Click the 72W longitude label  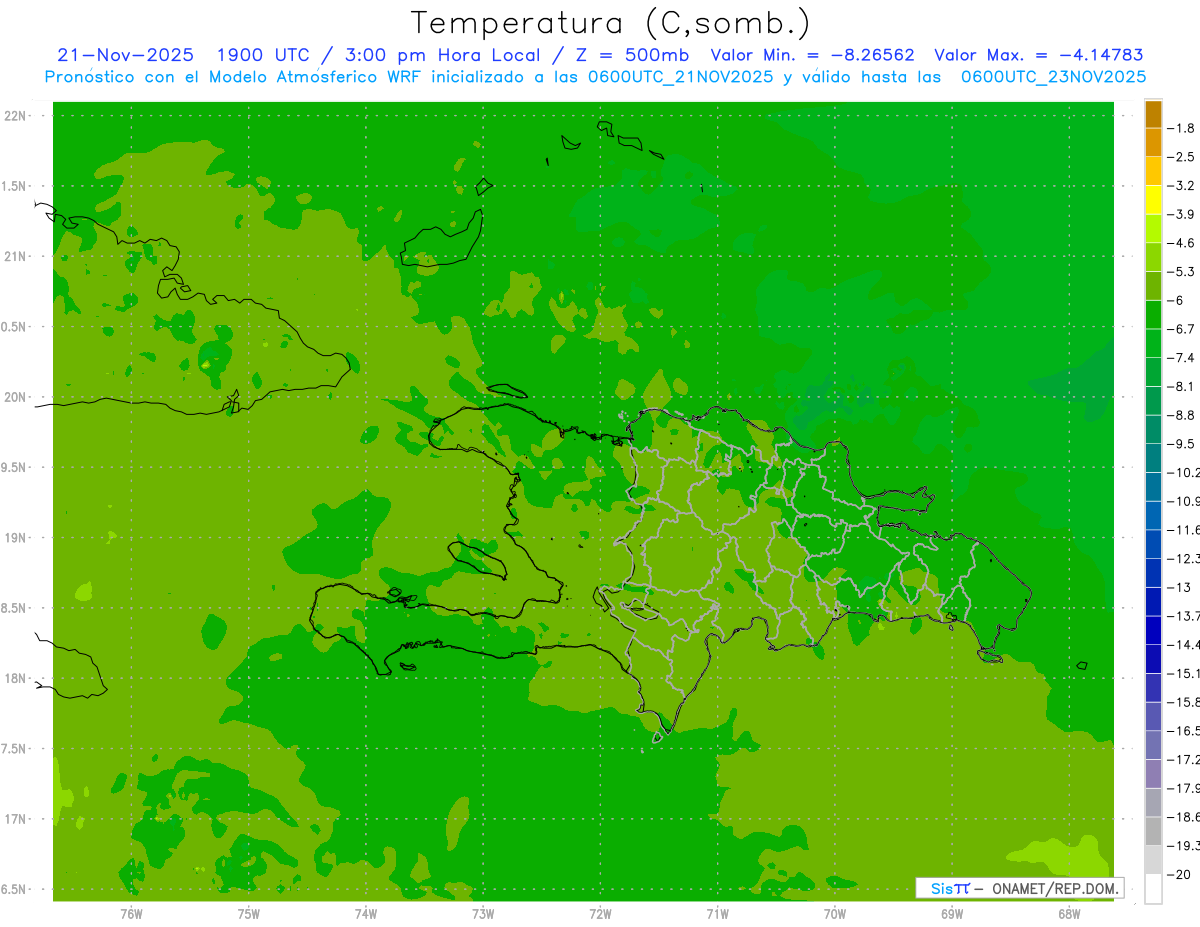pyautogui.click(x=600, y=914)
